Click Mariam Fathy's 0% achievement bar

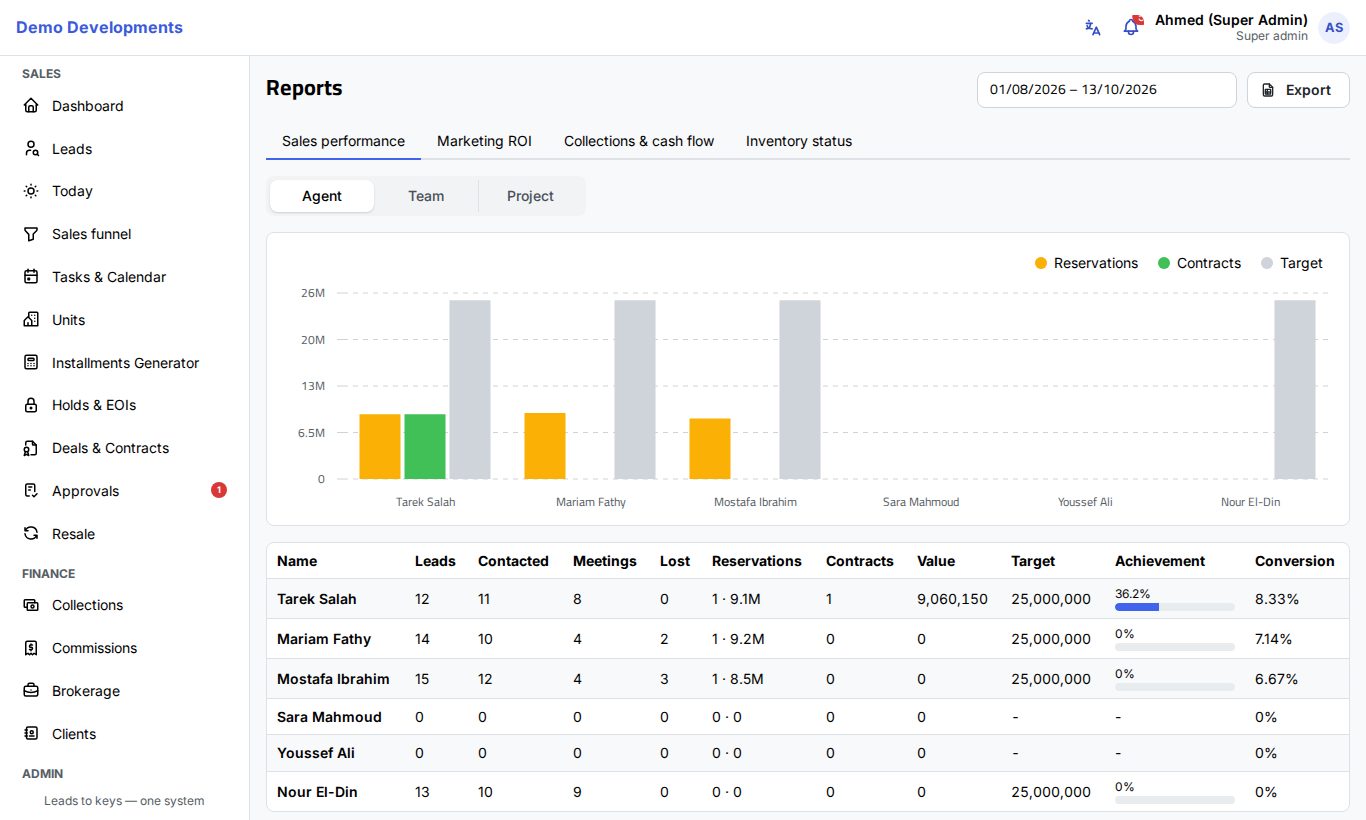[x=1175, y=647]
